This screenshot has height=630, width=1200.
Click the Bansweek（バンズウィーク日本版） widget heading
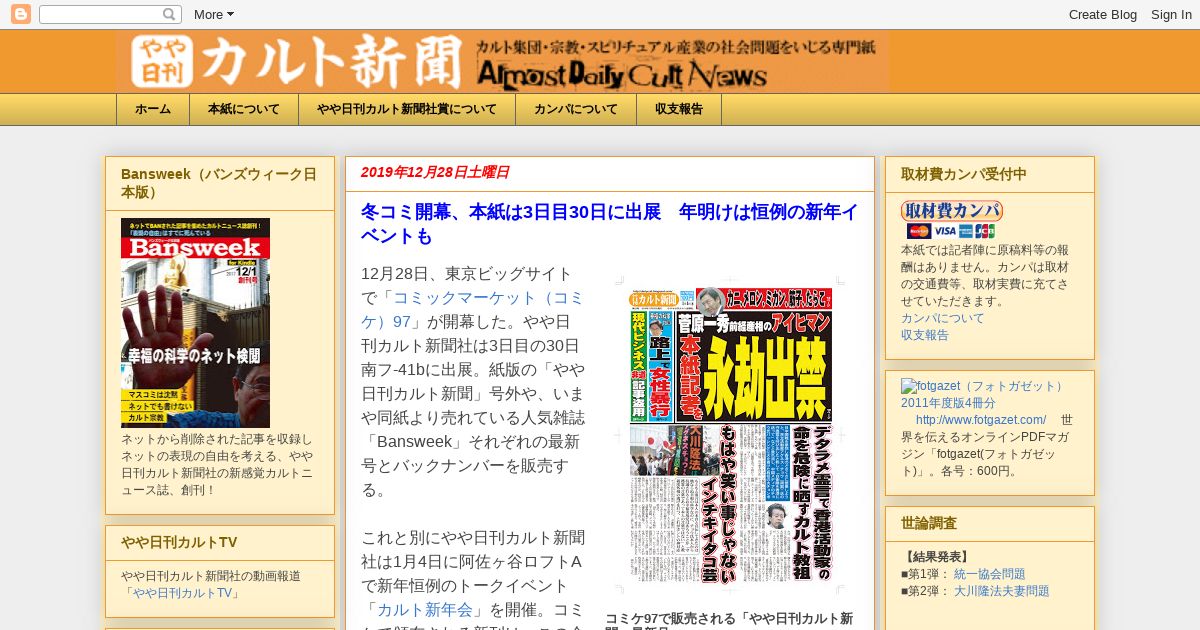(219, 183)
